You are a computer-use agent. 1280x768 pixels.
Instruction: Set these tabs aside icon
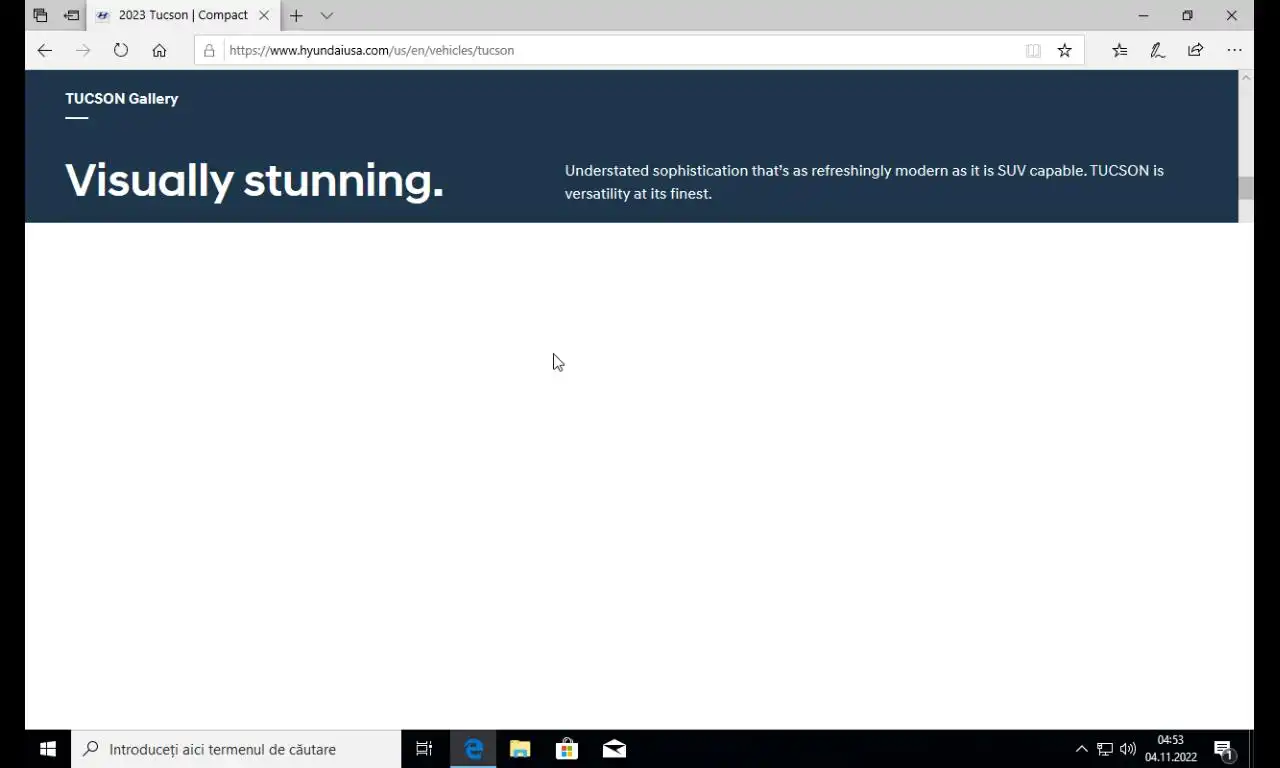point(72,15)
